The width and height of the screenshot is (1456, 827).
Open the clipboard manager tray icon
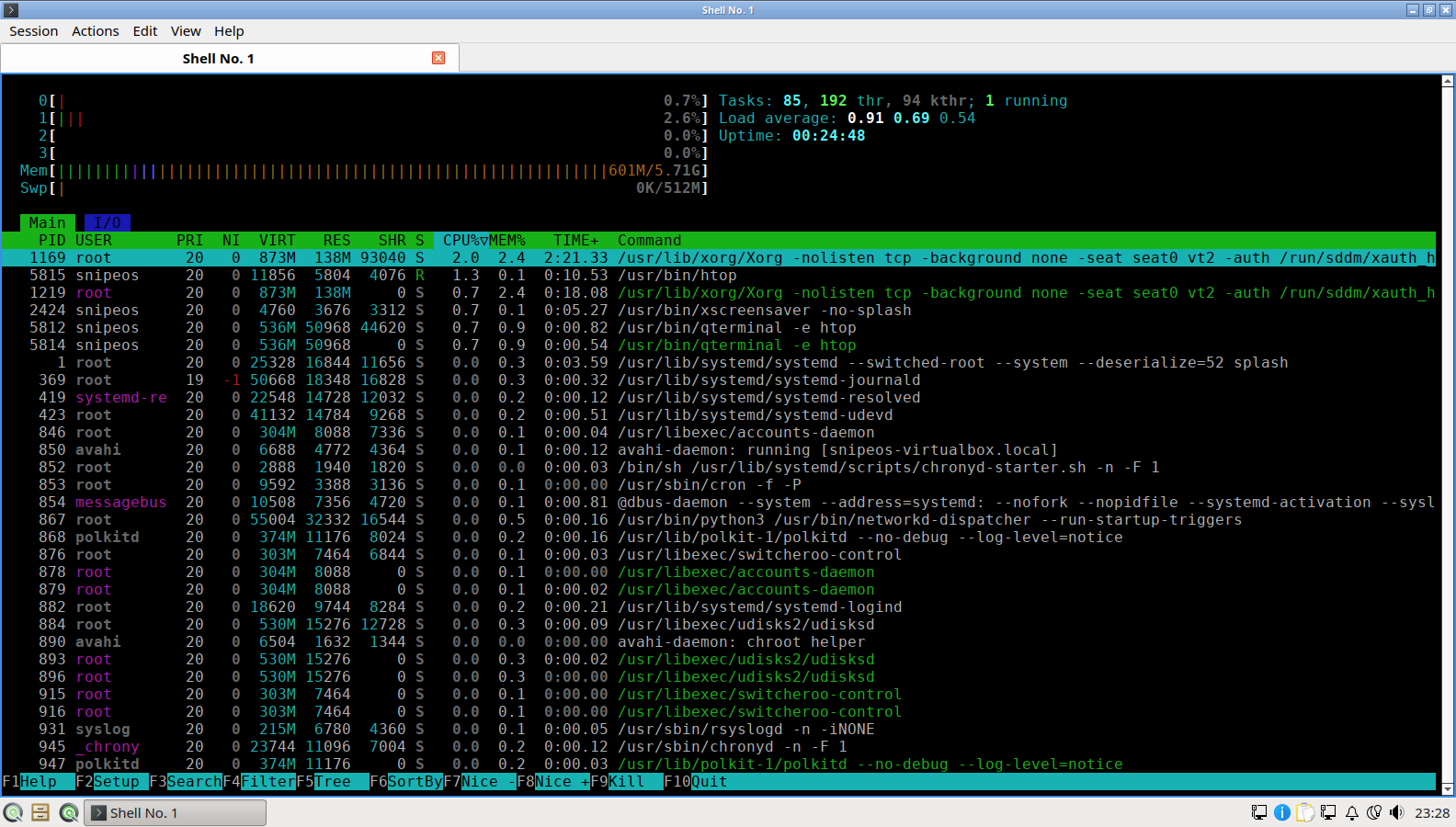[x=1305, y=812]
